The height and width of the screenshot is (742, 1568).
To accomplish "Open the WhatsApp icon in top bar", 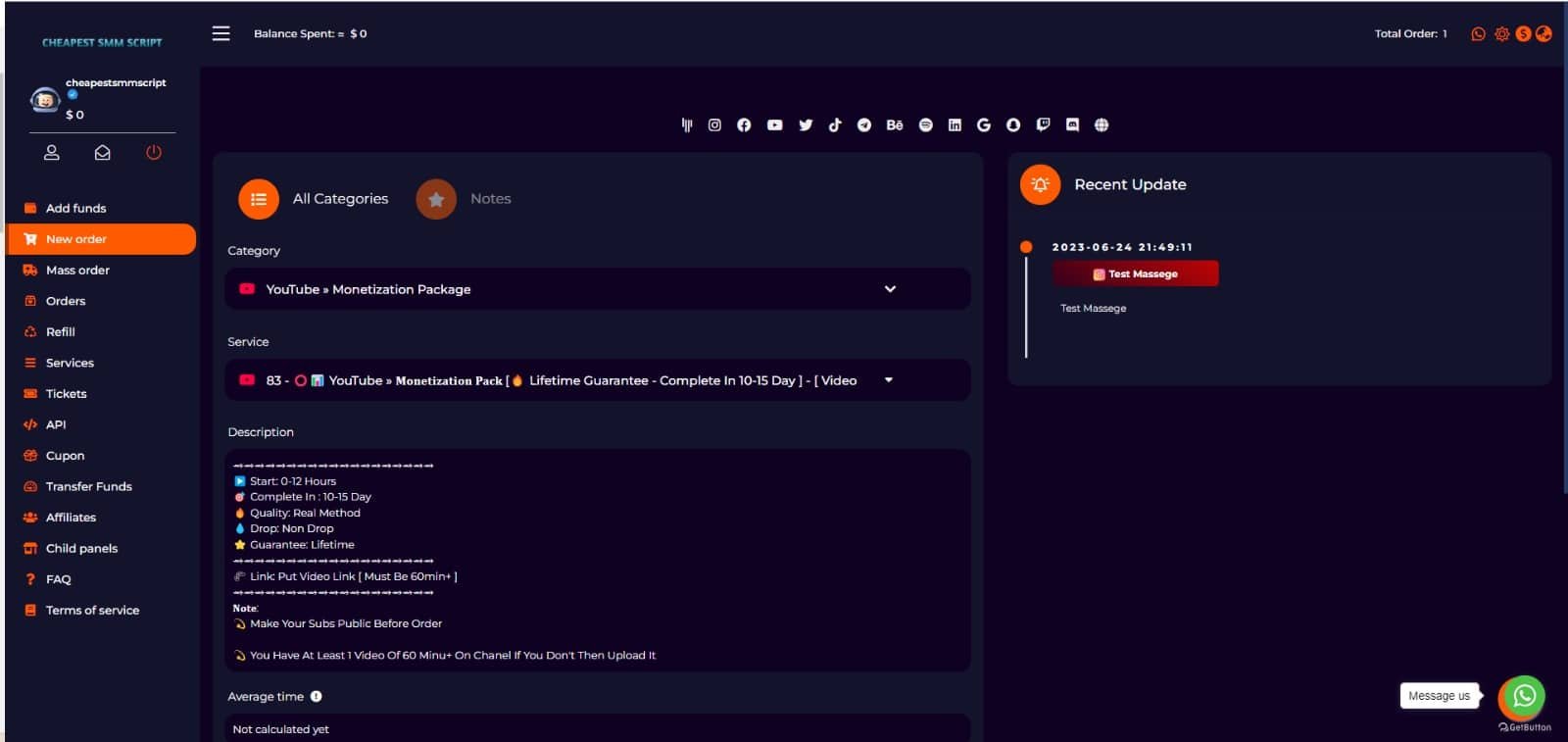I will (x=1478, y=34).
